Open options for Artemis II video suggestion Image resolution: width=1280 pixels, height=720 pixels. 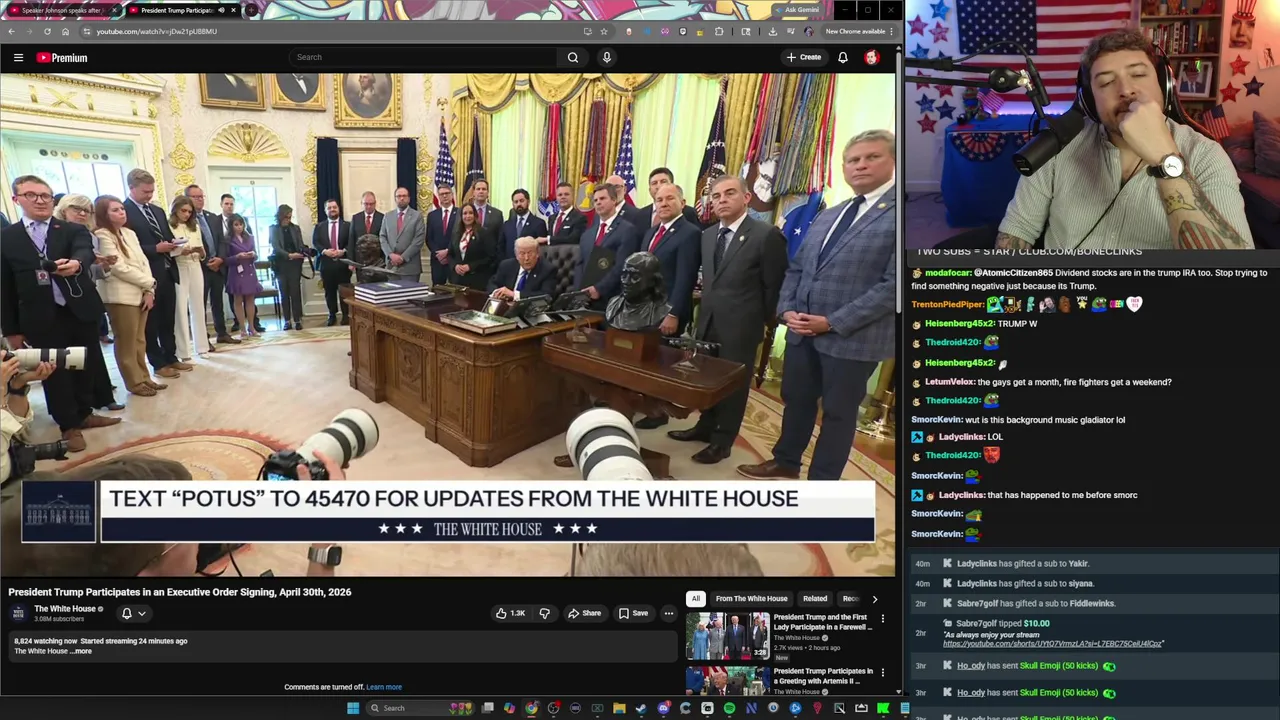pyautogui.click(x=882, y=674)
